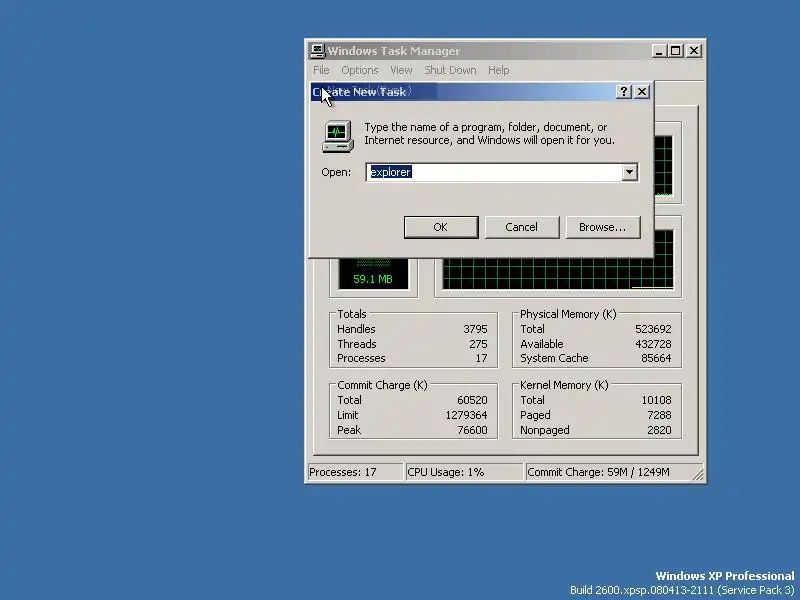Image resolution: width=800 pixels, height=600 pixels.
Task: Click the help question mark button in dialog
Action: [623, 91]
